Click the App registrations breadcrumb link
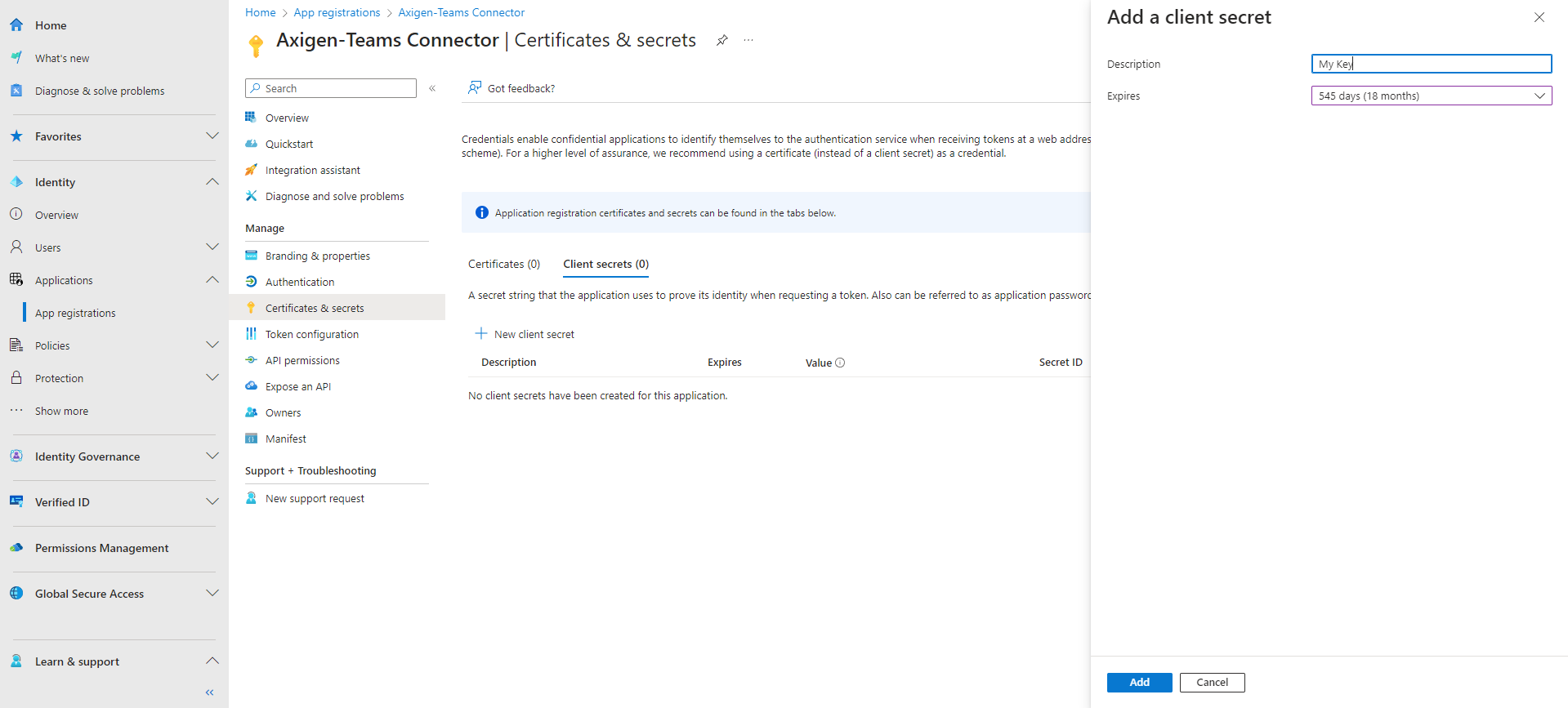 337,12
